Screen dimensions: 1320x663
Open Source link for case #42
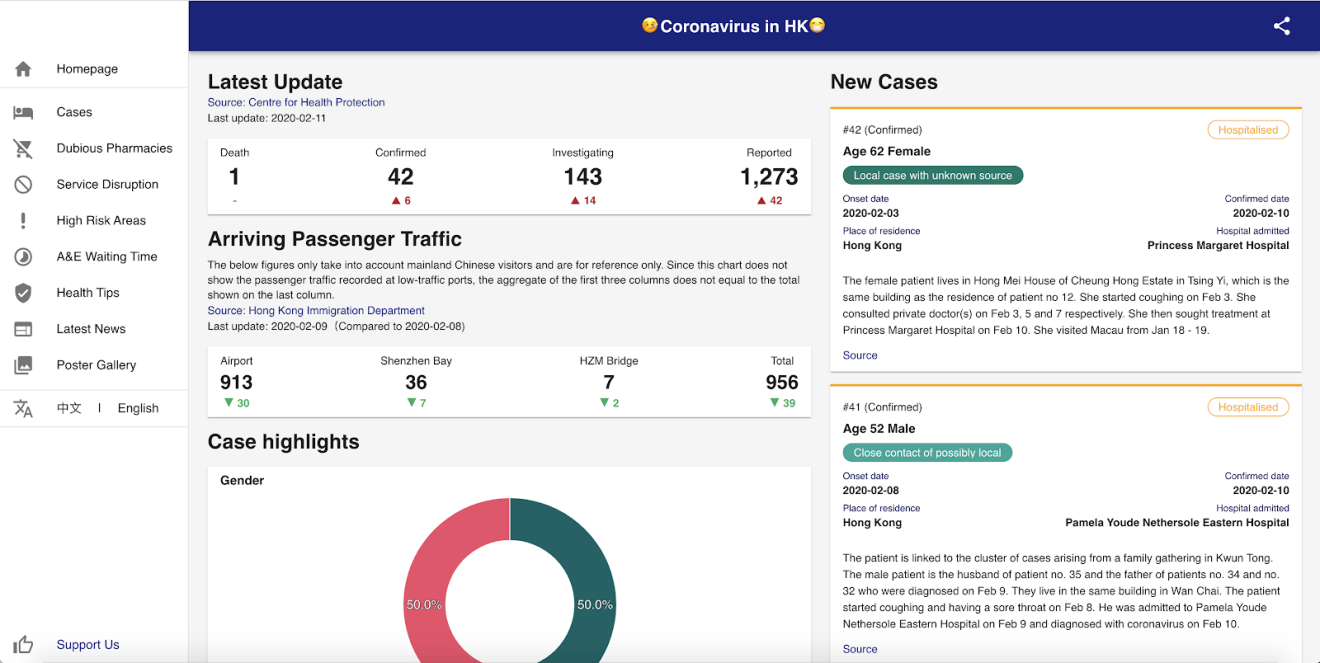(860, 355)
